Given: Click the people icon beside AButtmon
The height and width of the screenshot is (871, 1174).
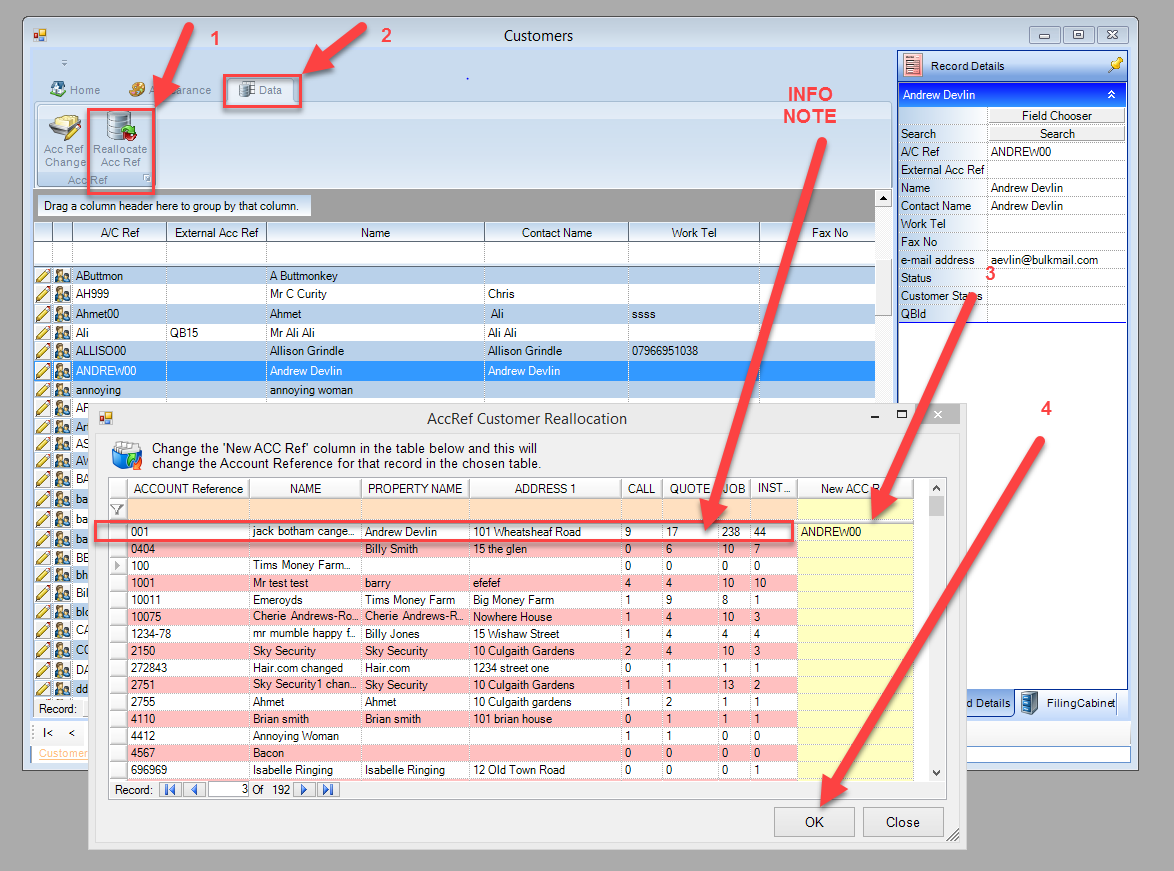Looking at the screenshot, I should pyautogui.click(x=63, y=276).
